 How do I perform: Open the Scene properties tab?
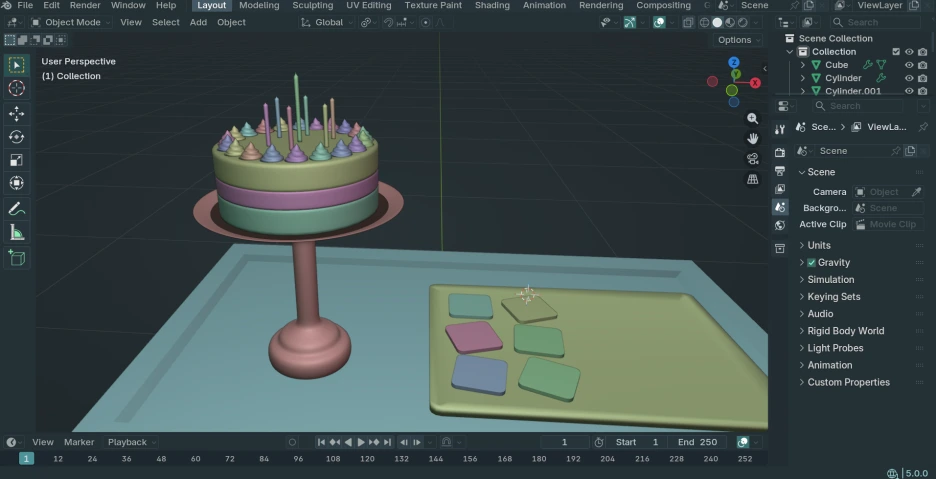pos(780,207)
